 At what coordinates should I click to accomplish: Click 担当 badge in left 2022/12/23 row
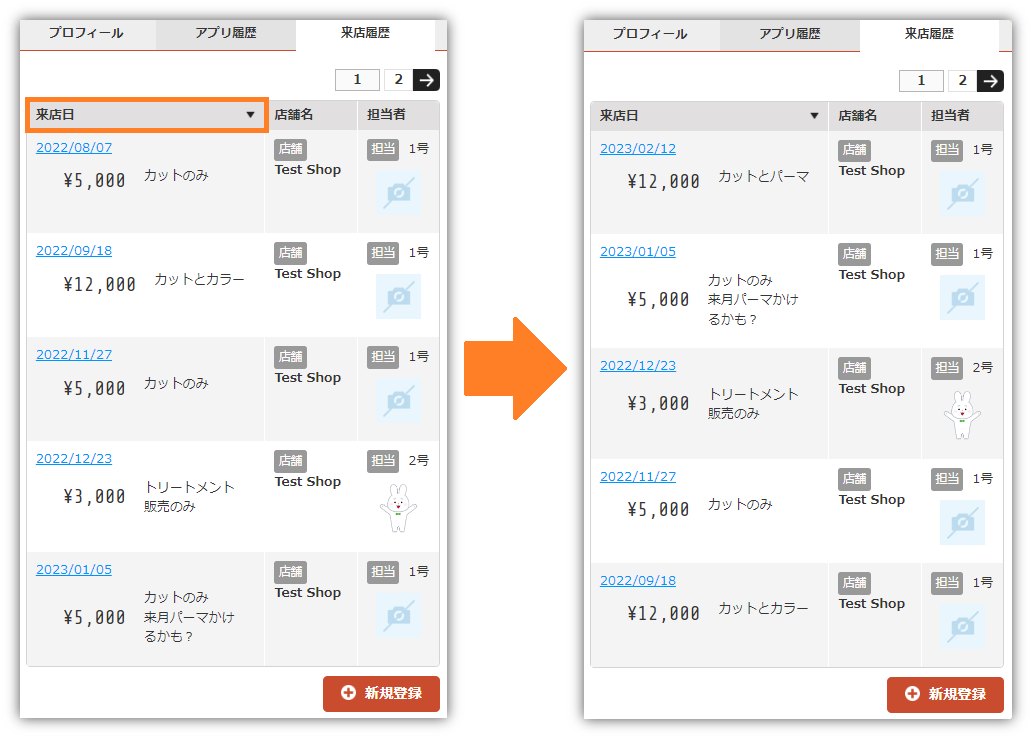(383, 461)
